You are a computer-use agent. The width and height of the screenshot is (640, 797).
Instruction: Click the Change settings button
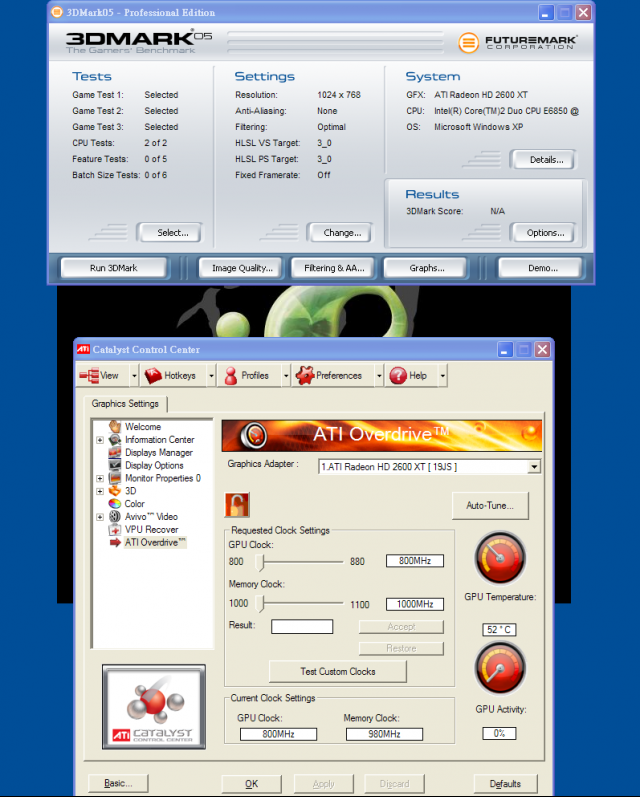click(x=342, y=233)
